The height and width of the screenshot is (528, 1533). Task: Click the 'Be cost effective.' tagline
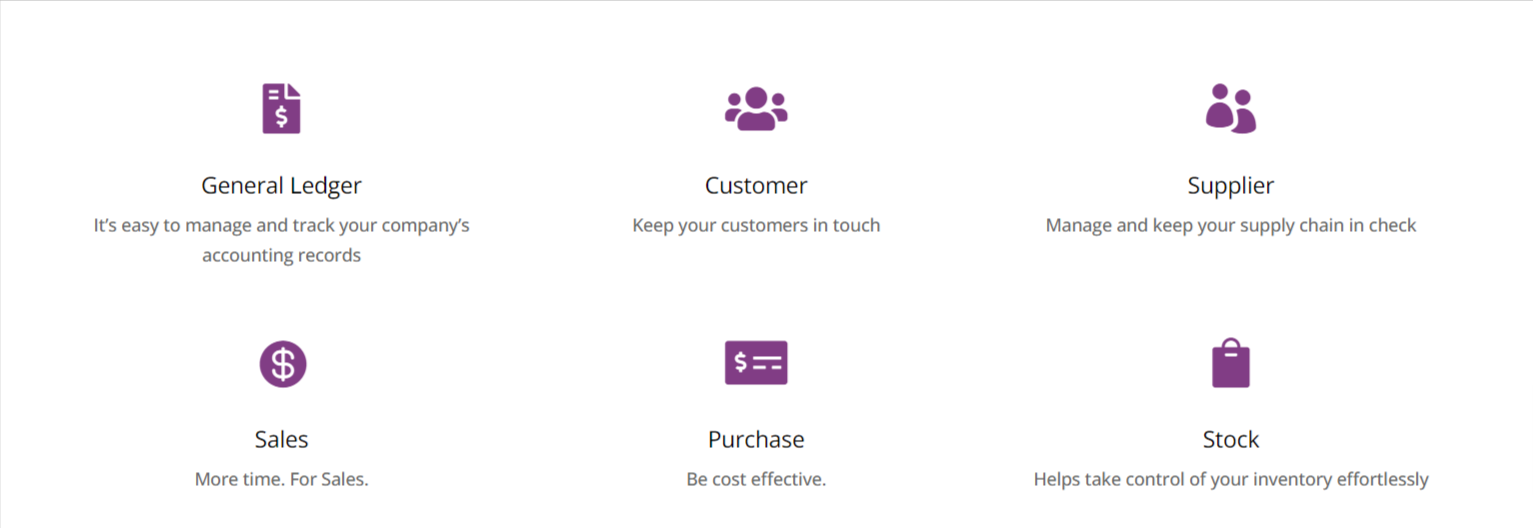(756, 480)
